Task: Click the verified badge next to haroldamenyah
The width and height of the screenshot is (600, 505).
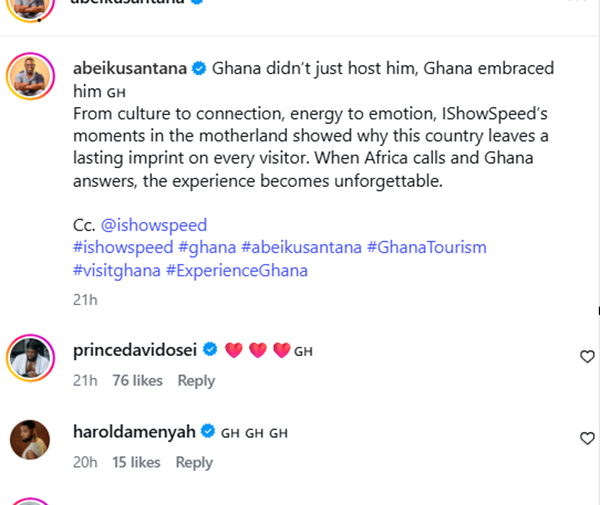Action: (207, 432)
